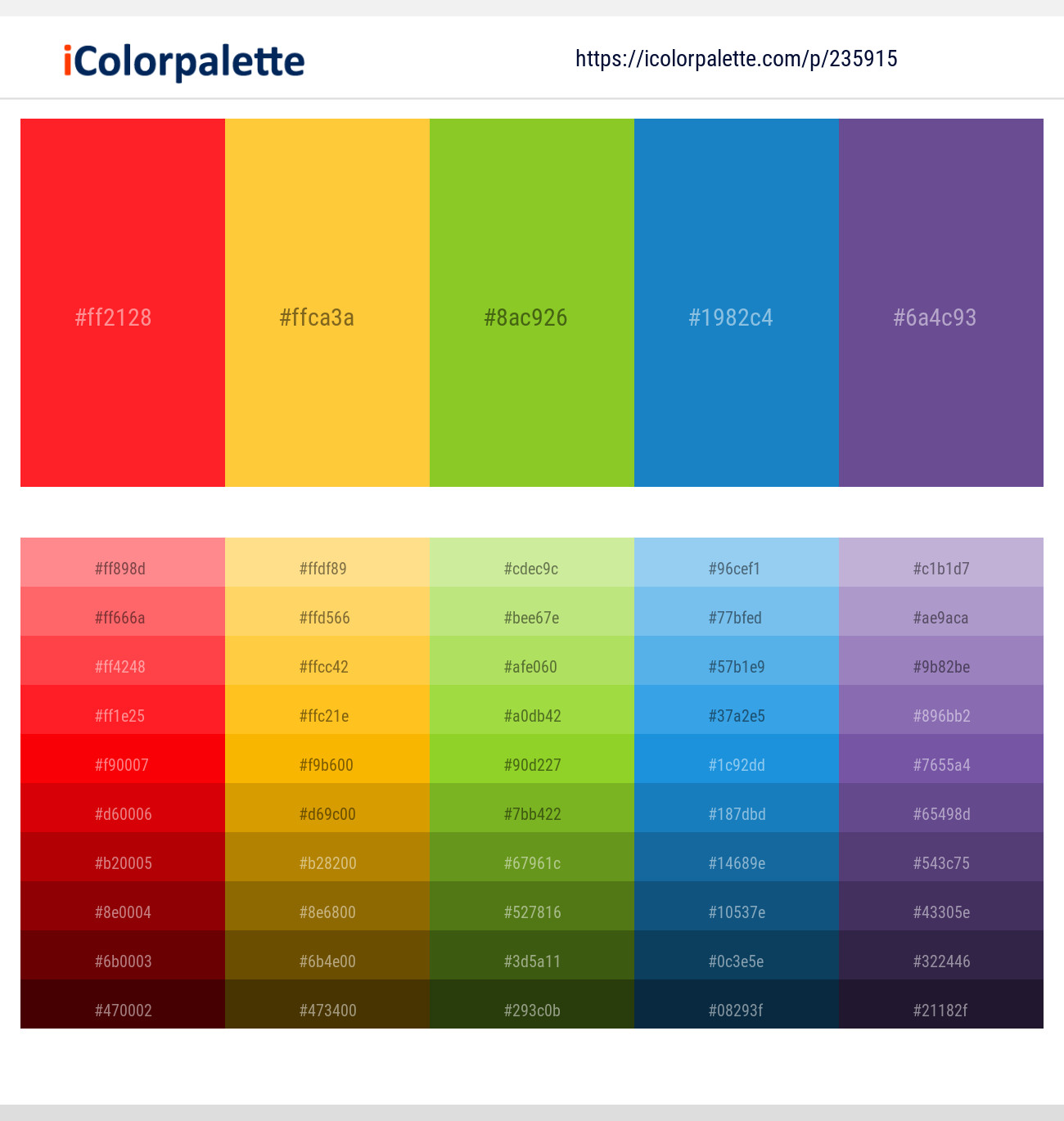1064x1121 pixels.
Task: Select the light blue #96cef1 tint
Action: click(x=737, y=562)
